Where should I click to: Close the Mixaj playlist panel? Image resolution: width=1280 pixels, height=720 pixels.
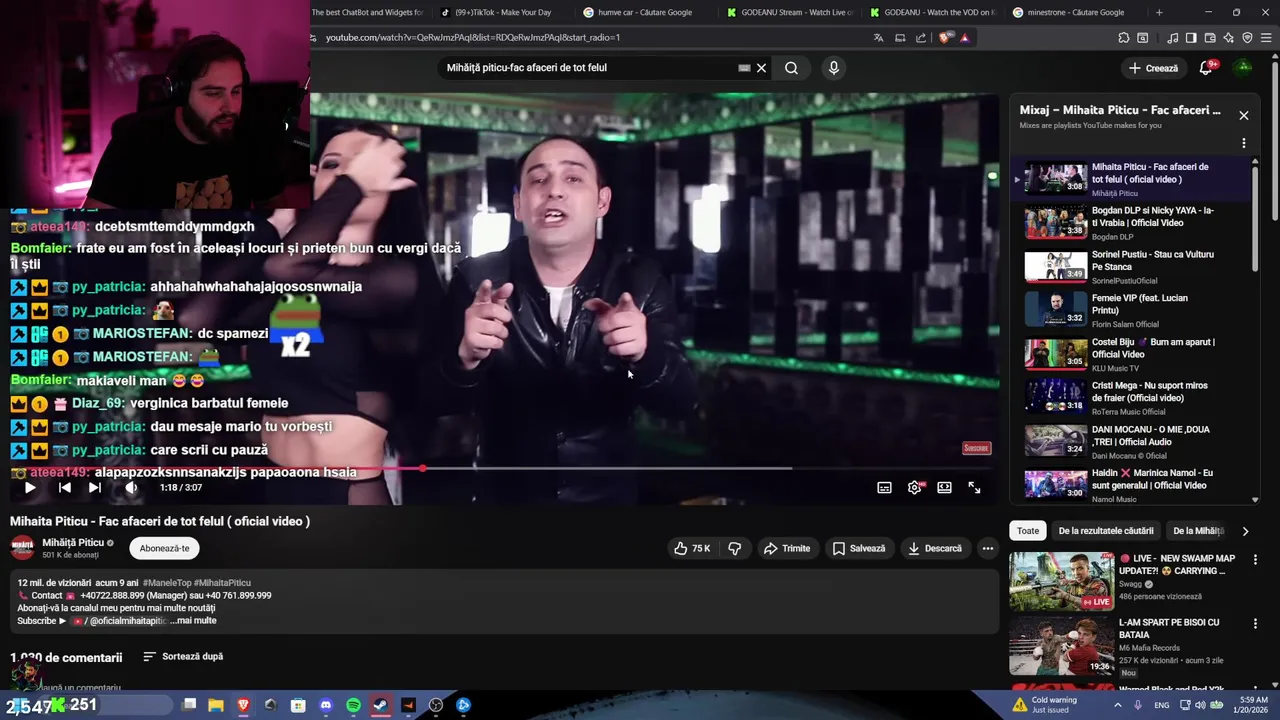pyautogui.click(x=1244, y=115)
